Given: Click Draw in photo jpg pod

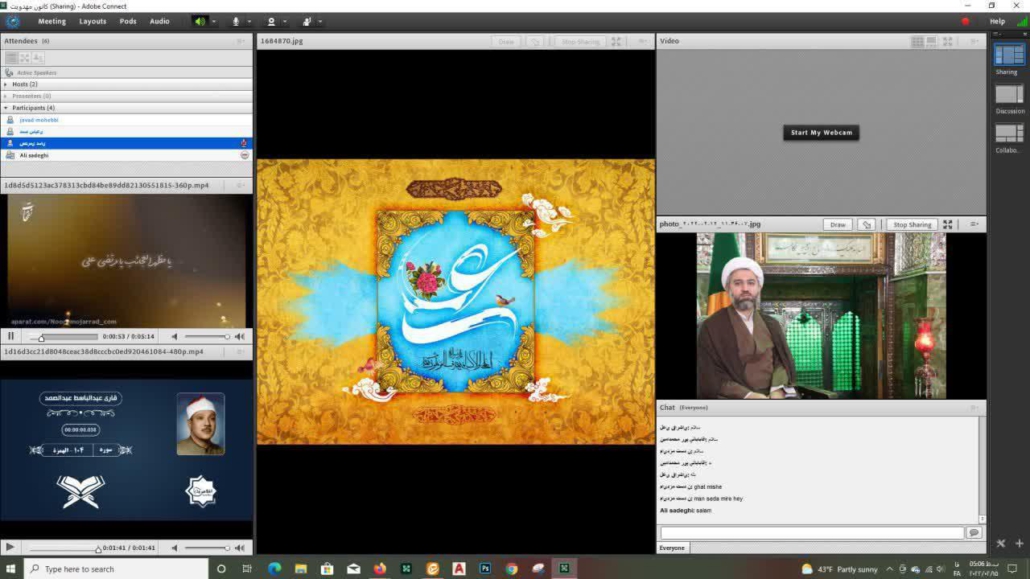Looking at the screenshot, I should [838, 224].
